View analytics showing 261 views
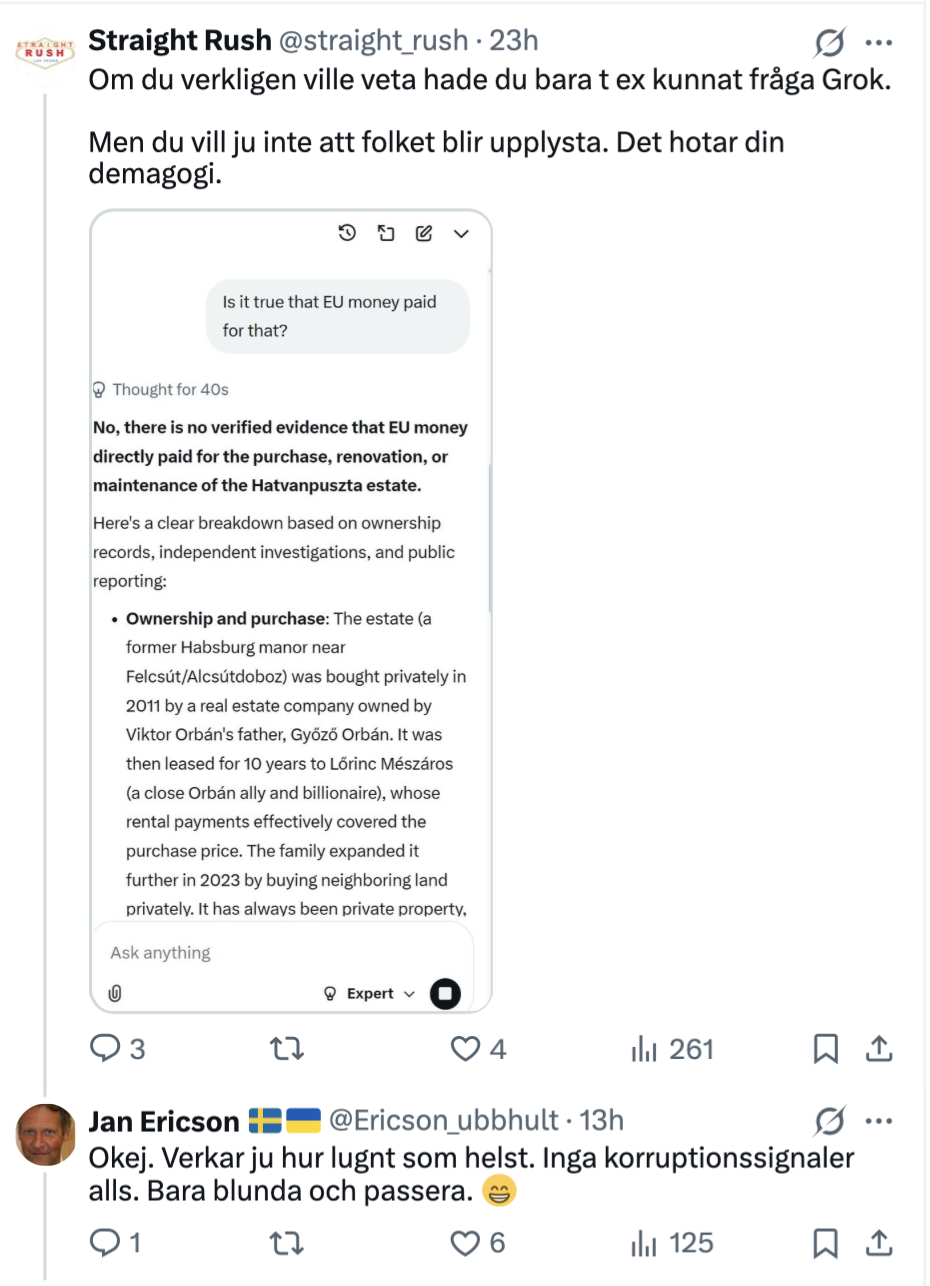This screenshot has width=930, height=1286. tap(644, 1048)
